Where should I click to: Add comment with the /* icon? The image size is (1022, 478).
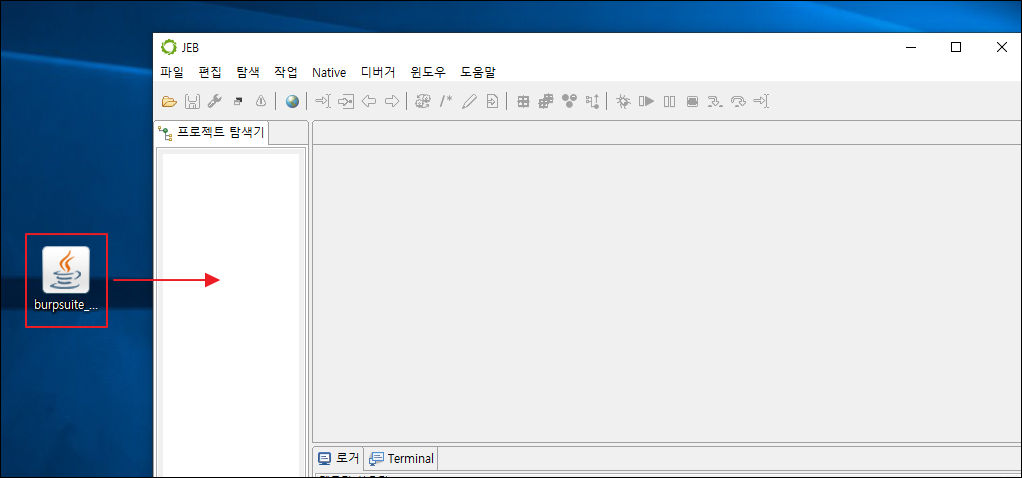[446, 101]
